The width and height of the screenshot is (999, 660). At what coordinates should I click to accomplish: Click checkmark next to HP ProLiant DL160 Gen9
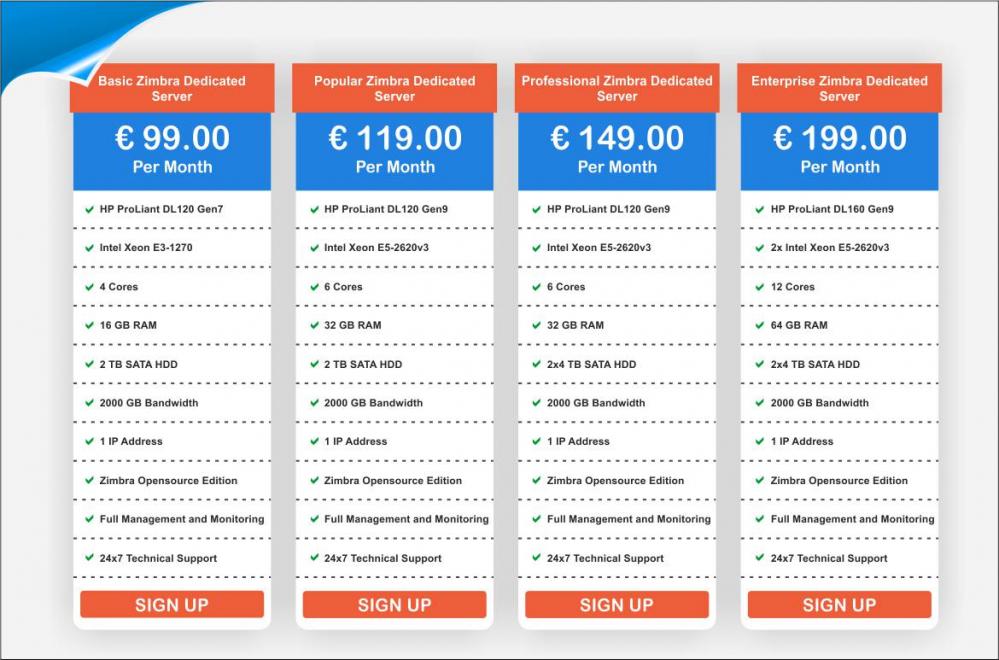pos(760,209)
